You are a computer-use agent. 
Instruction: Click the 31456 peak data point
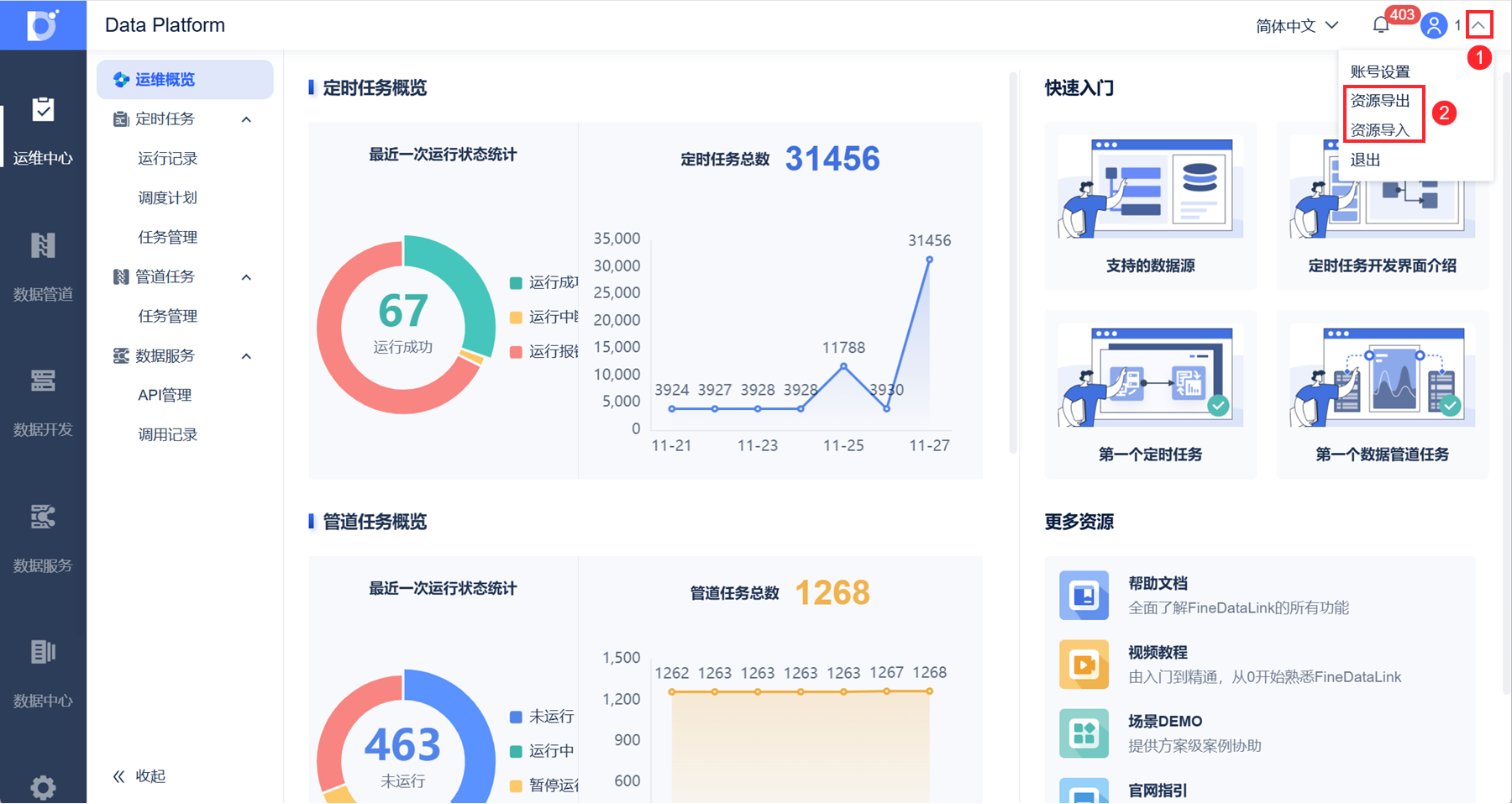pos(929,260)
